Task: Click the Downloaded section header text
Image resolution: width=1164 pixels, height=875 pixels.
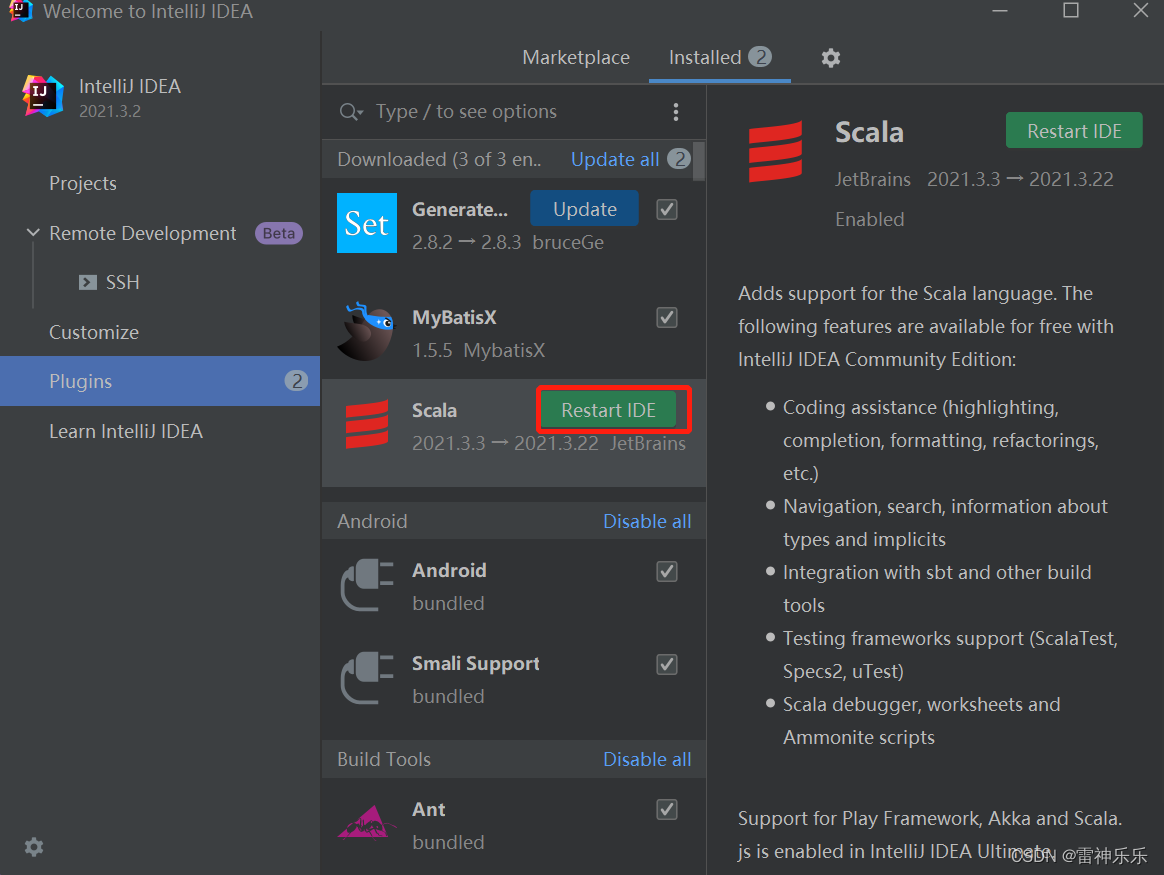Action: pos(439,160)
